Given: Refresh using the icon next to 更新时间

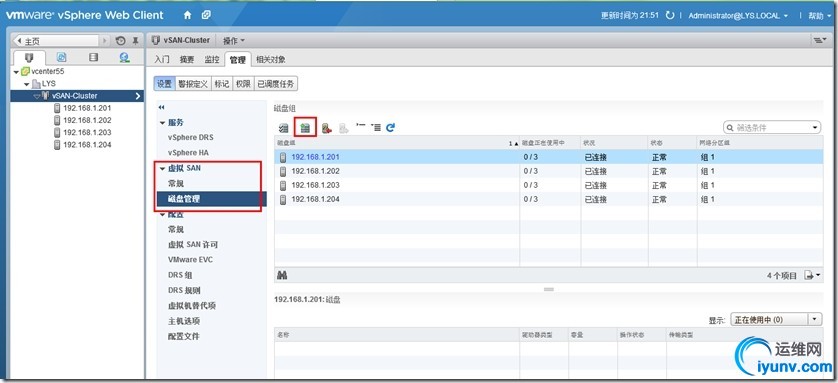Looking at the screenshot, I should [670, 15].
